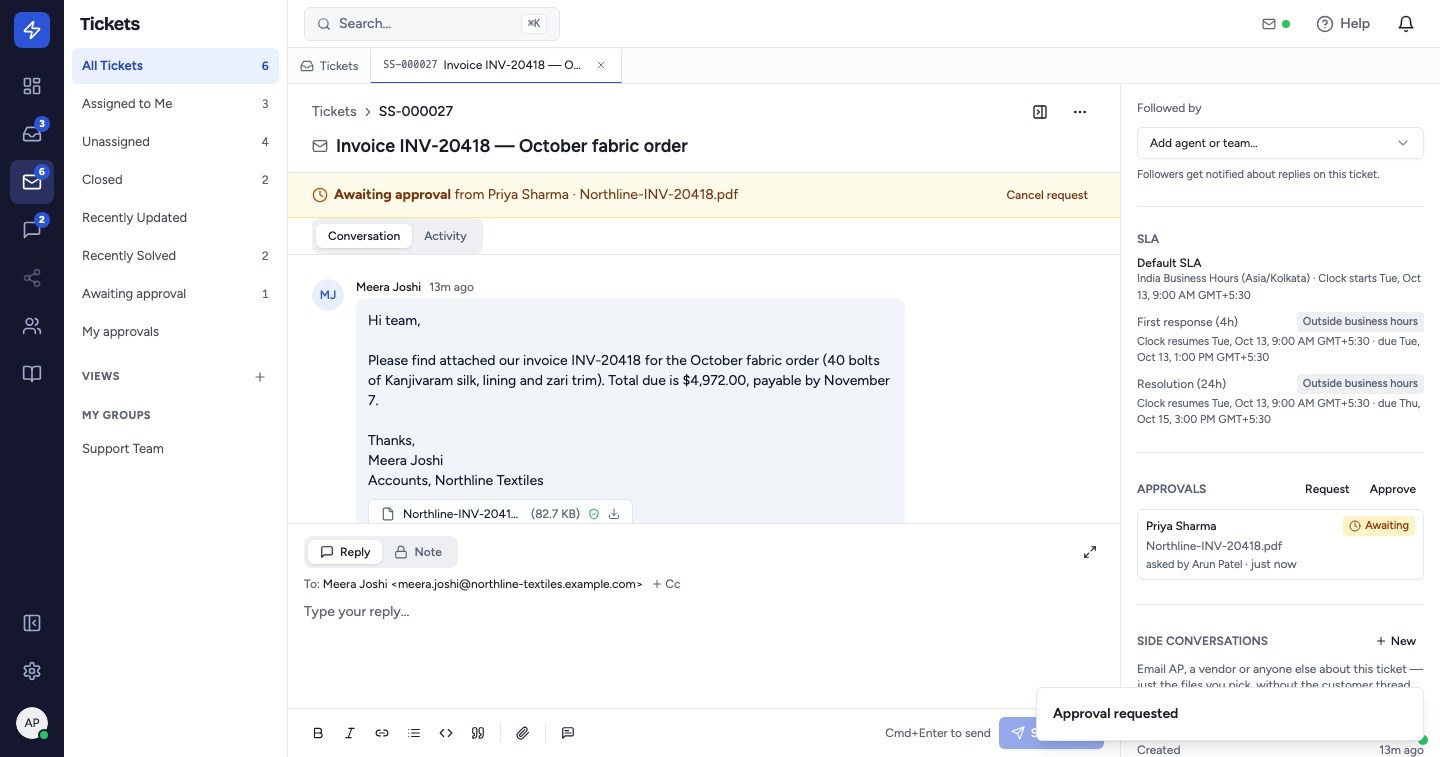
Task: Click Approve in the Approvals section
Action: tap(1393, 489)
